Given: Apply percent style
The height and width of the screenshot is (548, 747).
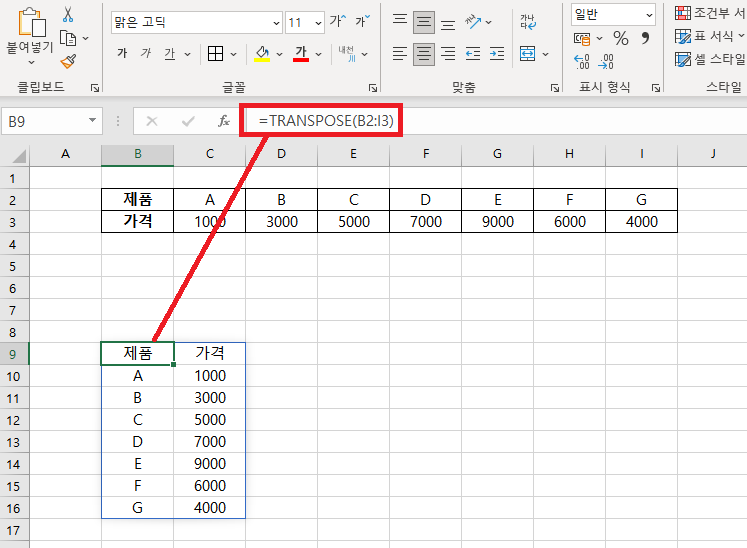Looking at the screenshot, I should click(621, 38).
